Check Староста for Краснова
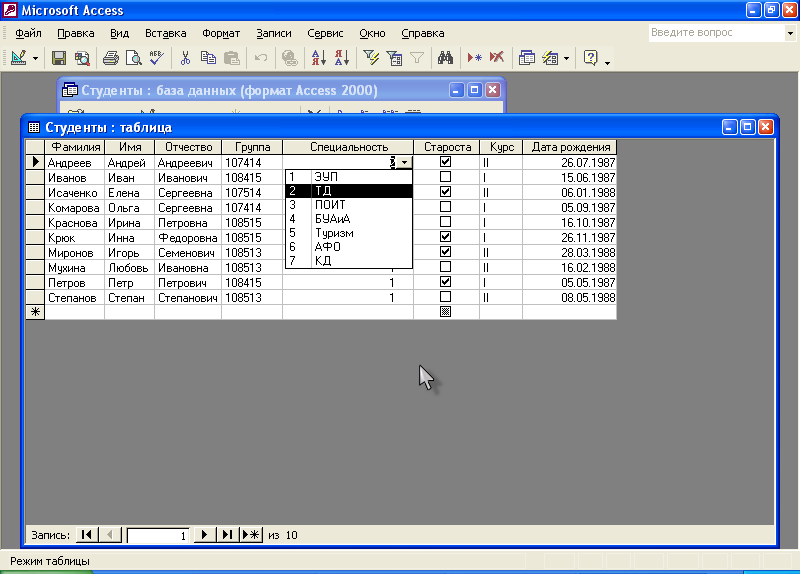800x574 pixels. point(445,221)
